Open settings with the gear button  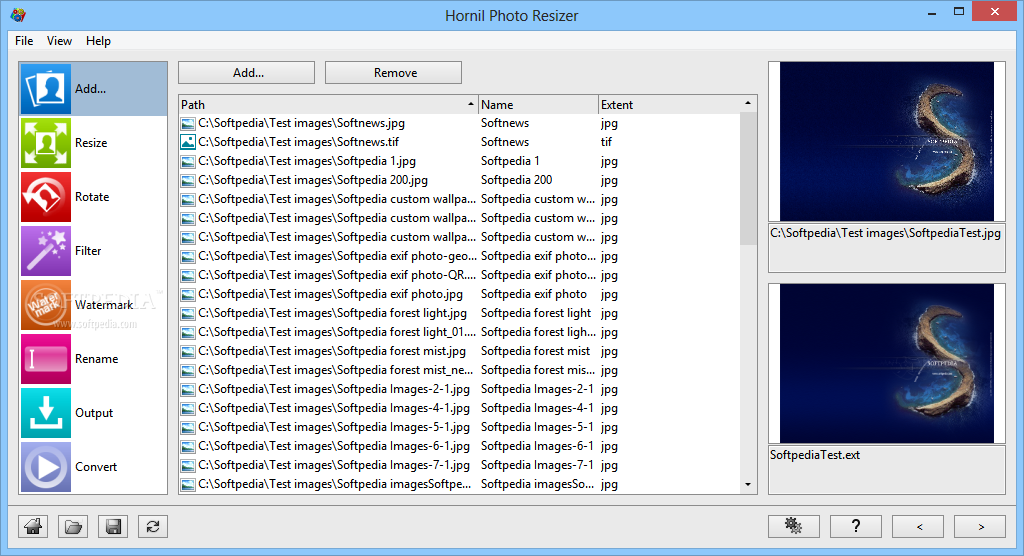point(793,527)
